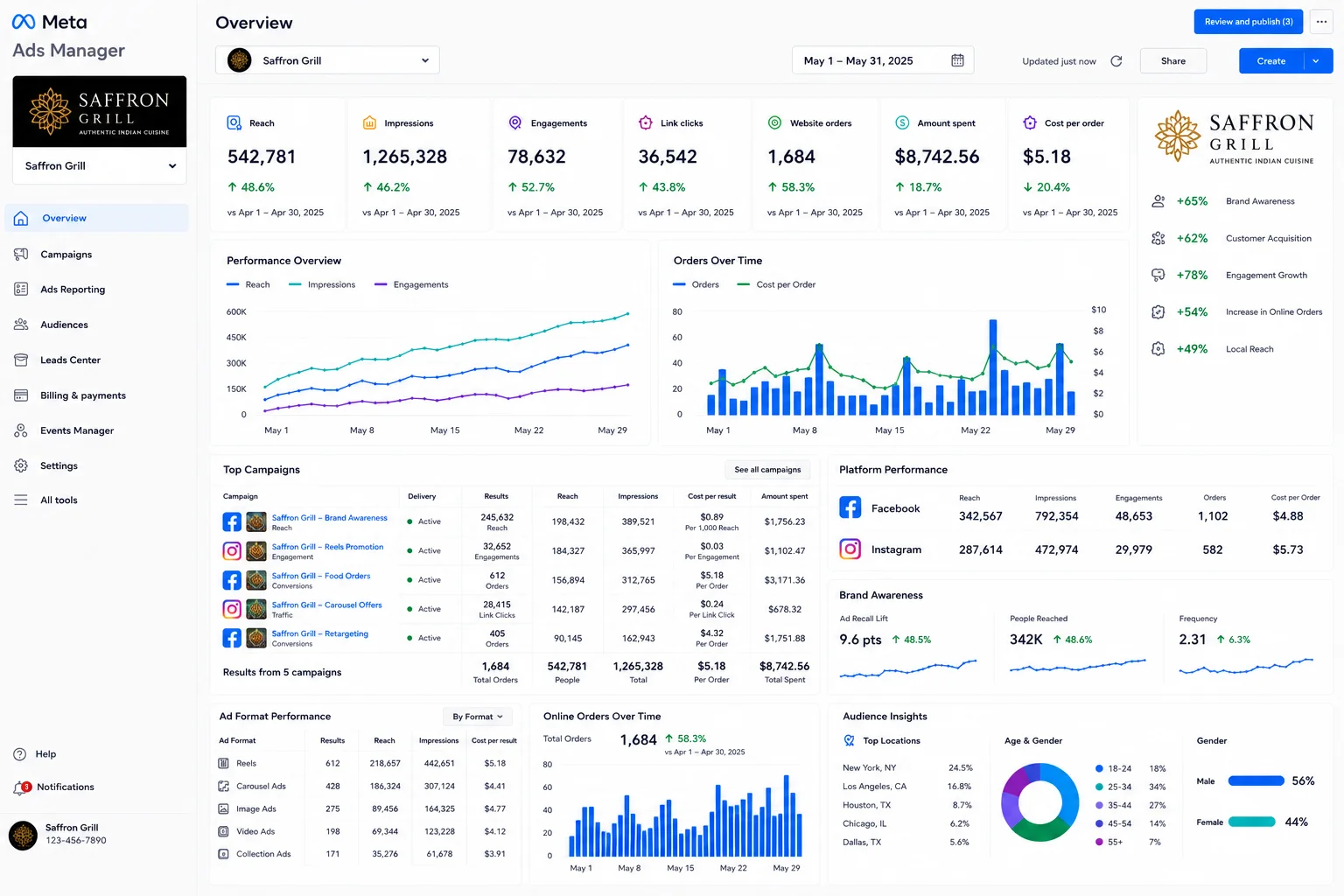The height and width of the screenshot is (896, 1344).
Task: Open Help via the question mark icon
Action: point(20,754)
